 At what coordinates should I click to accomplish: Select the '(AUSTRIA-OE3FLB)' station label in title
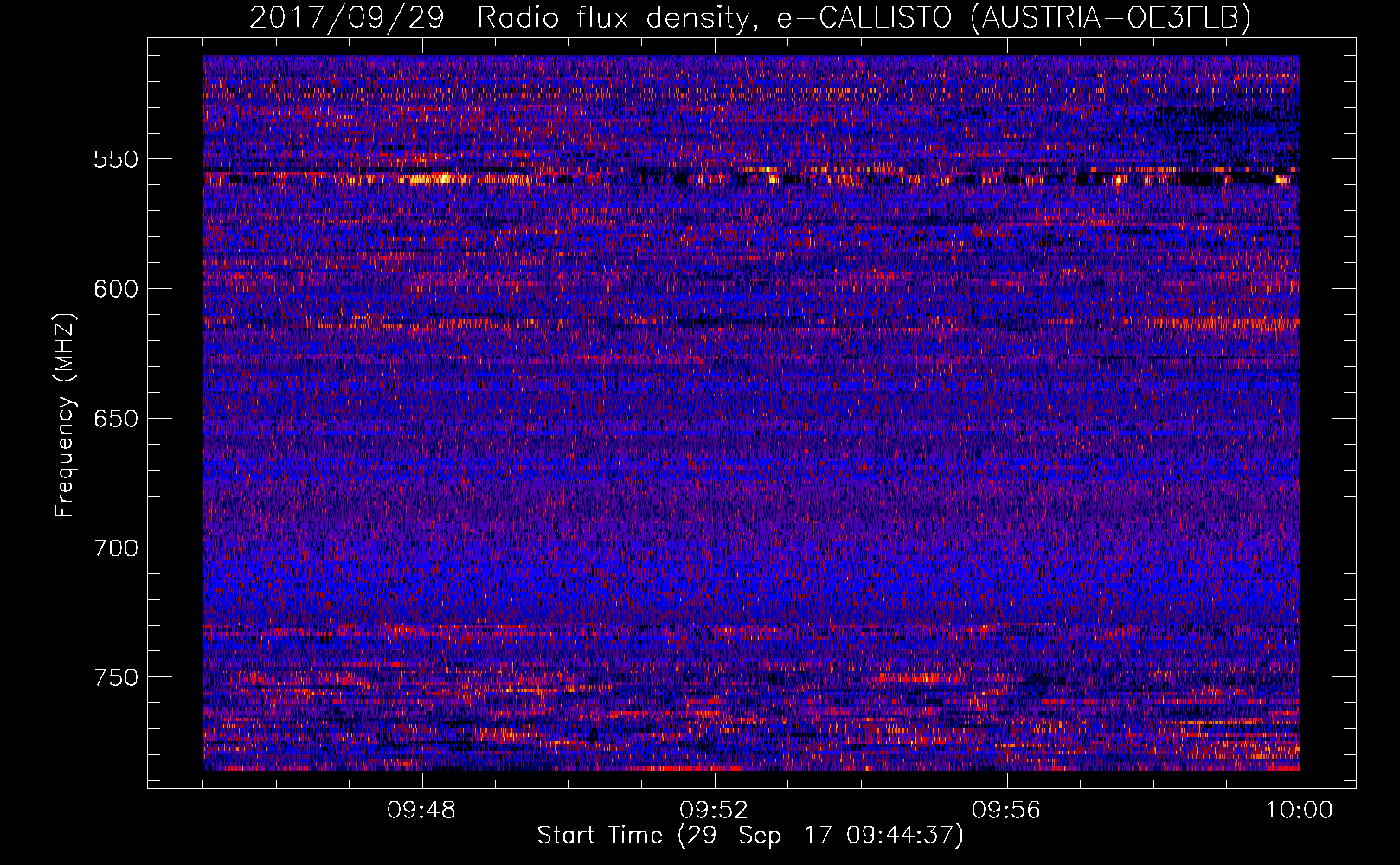tap(1110, 17)
